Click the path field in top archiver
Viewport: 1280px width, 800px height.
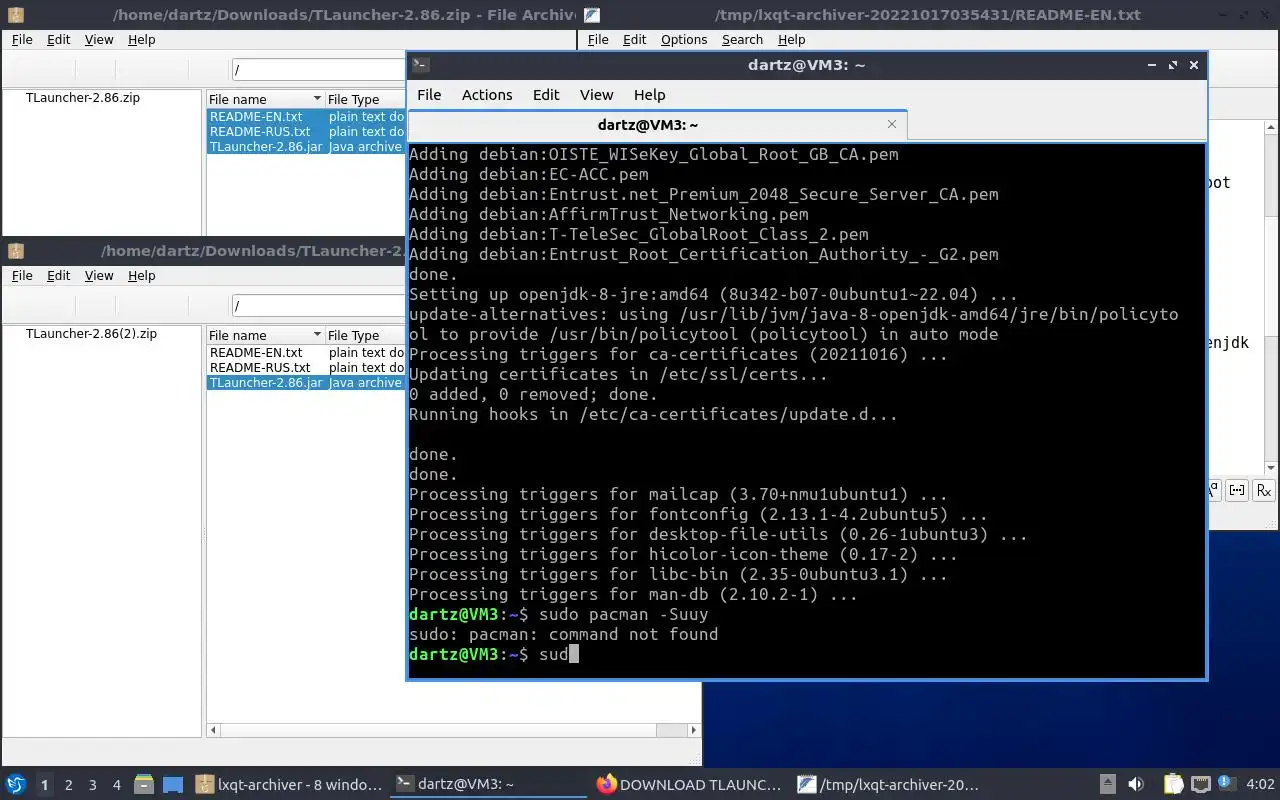tap(318, 70)
